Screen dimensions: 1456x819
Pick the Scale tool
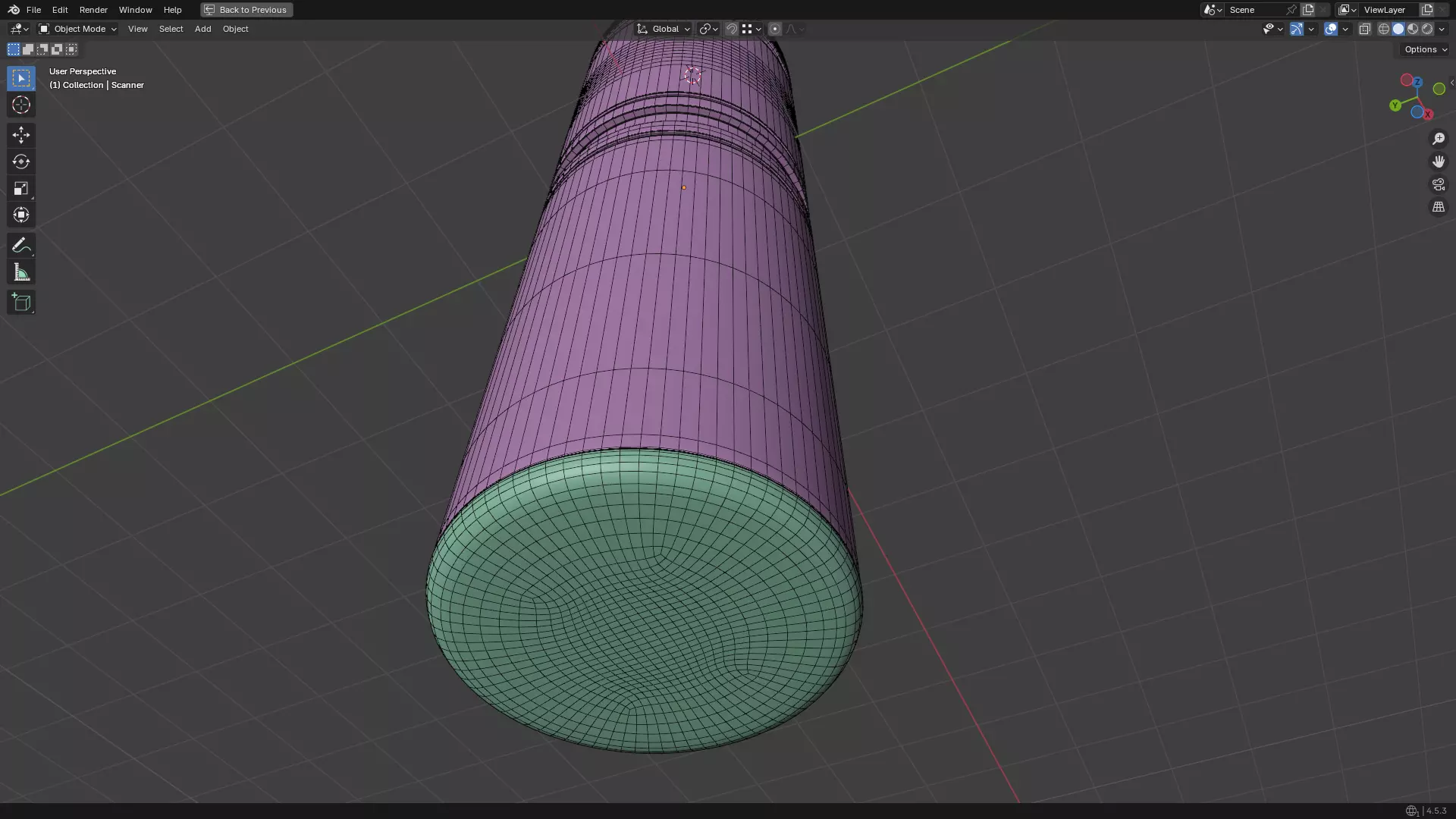[21, 188]
